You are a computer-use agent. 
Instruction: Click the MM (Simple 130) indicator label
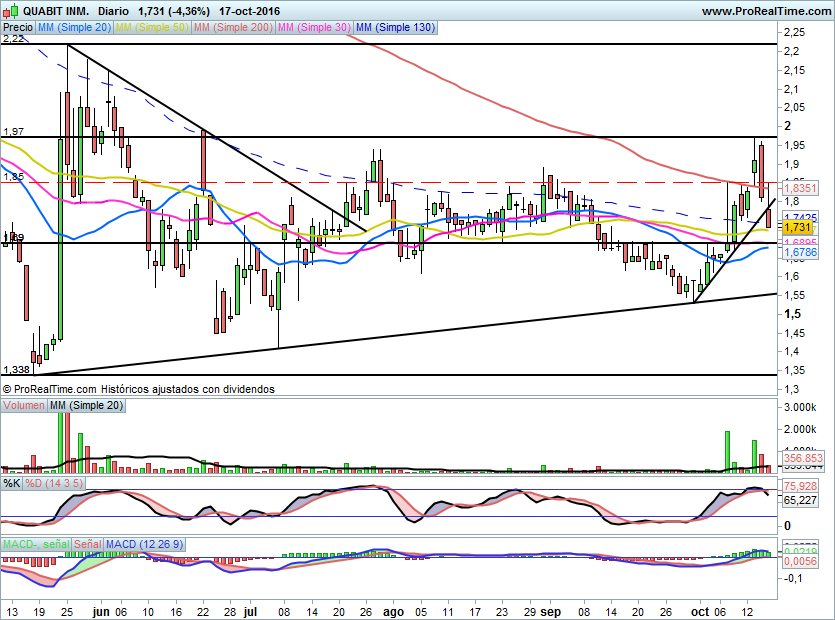pos(396,28)
